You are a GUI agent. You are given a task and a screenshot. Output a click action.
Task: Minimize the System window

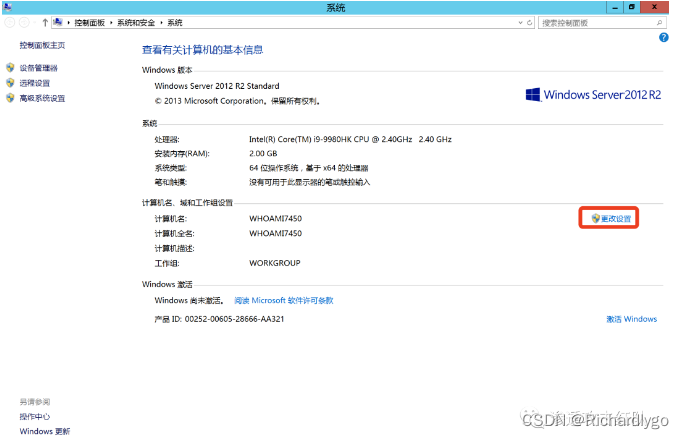615,7
